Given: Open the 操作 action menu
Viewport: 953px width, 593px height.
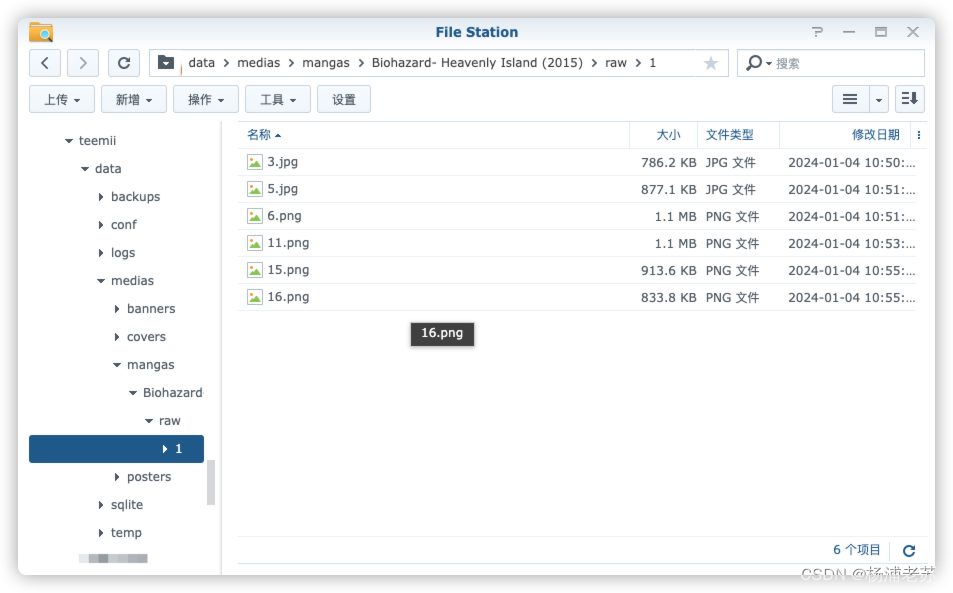Looking at the screenshot, I should [x=206, y=99].
